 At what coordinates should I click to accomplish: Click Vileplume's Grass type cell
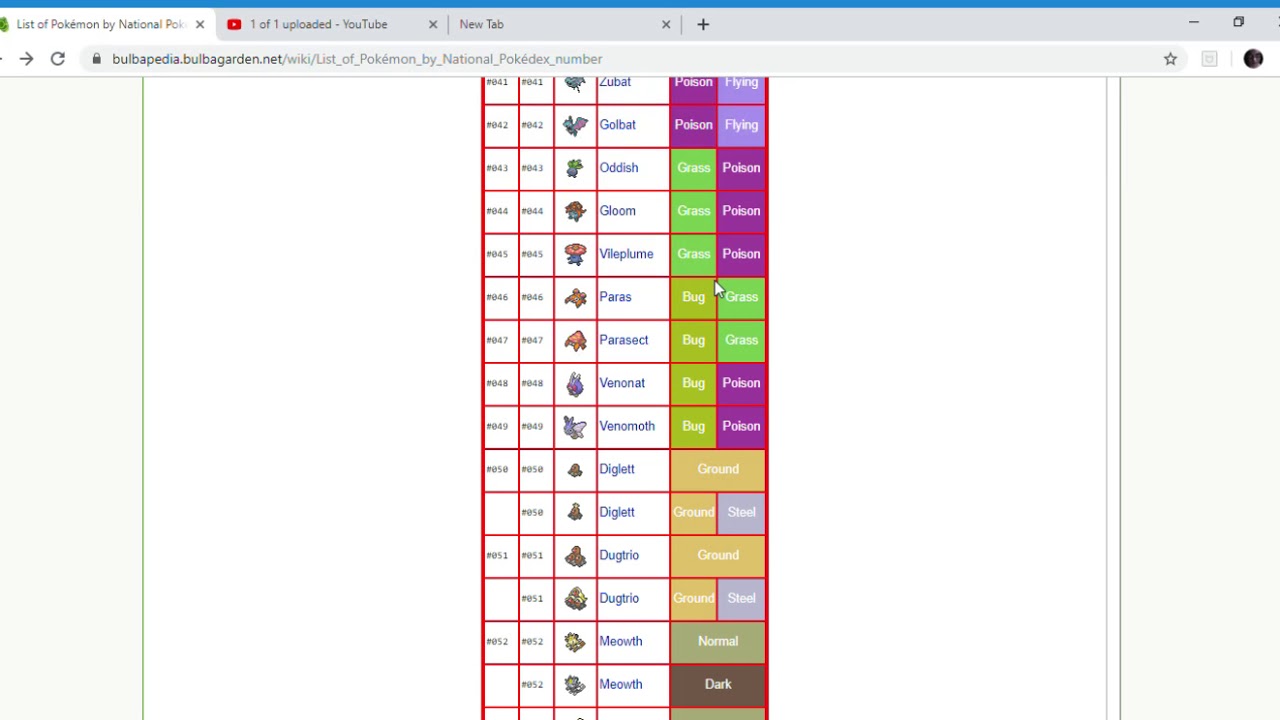click(x=693, y=254)
